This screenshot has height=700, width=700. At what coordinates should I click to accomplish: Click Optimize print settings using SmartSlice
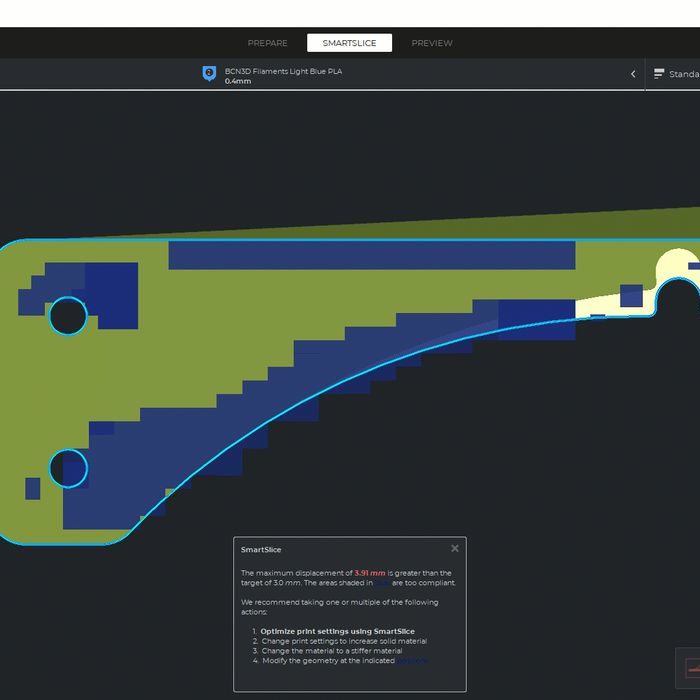point(337,631)
